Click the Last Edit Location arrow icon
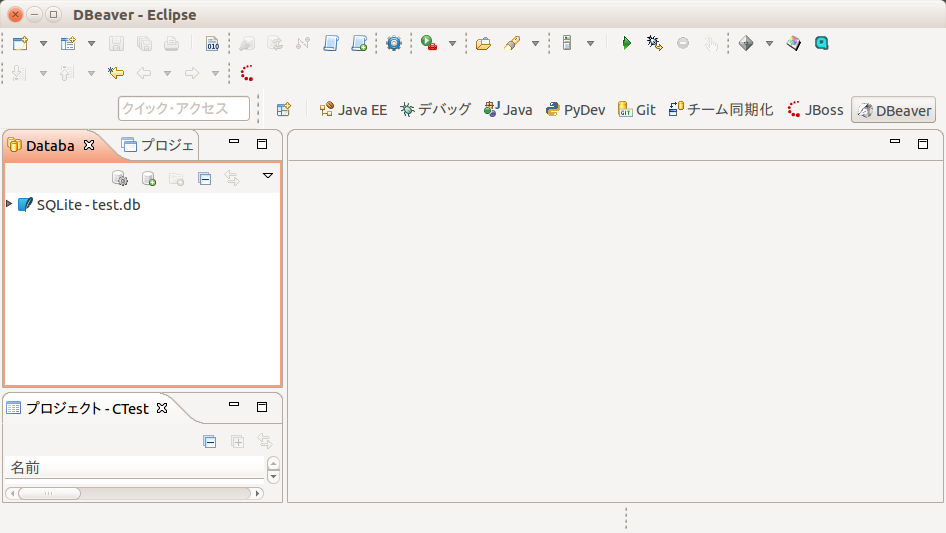946x533 pixels. pos(116,74)
